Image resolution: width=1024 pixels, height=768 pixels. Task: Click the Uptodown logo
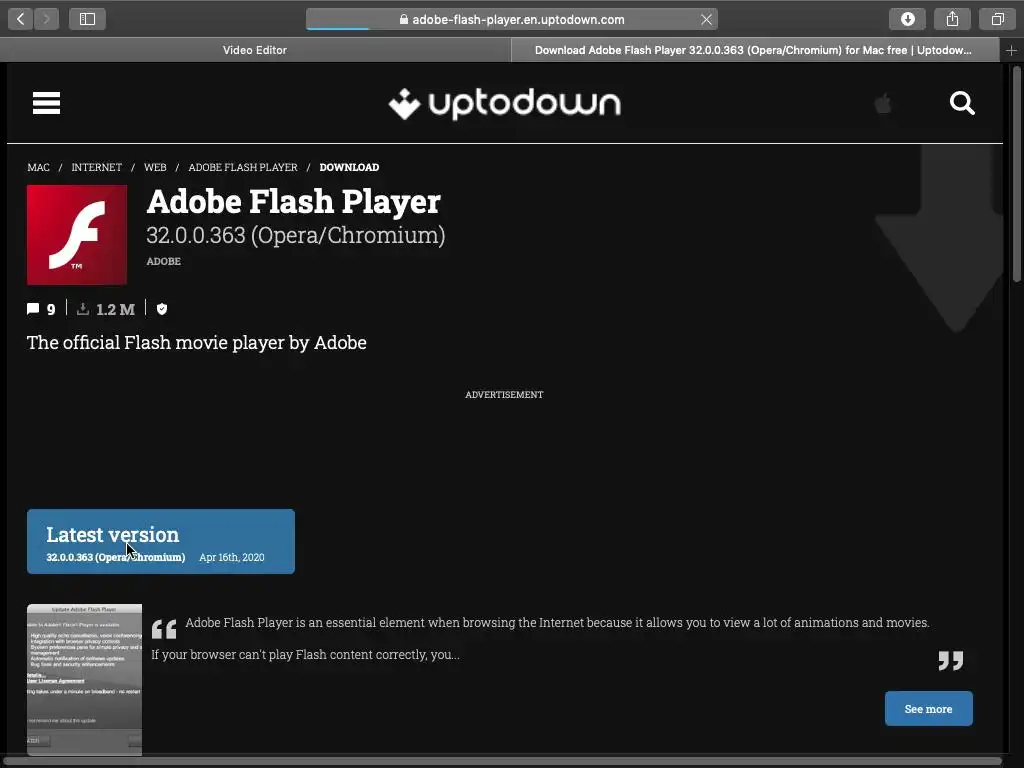point(505,103)
